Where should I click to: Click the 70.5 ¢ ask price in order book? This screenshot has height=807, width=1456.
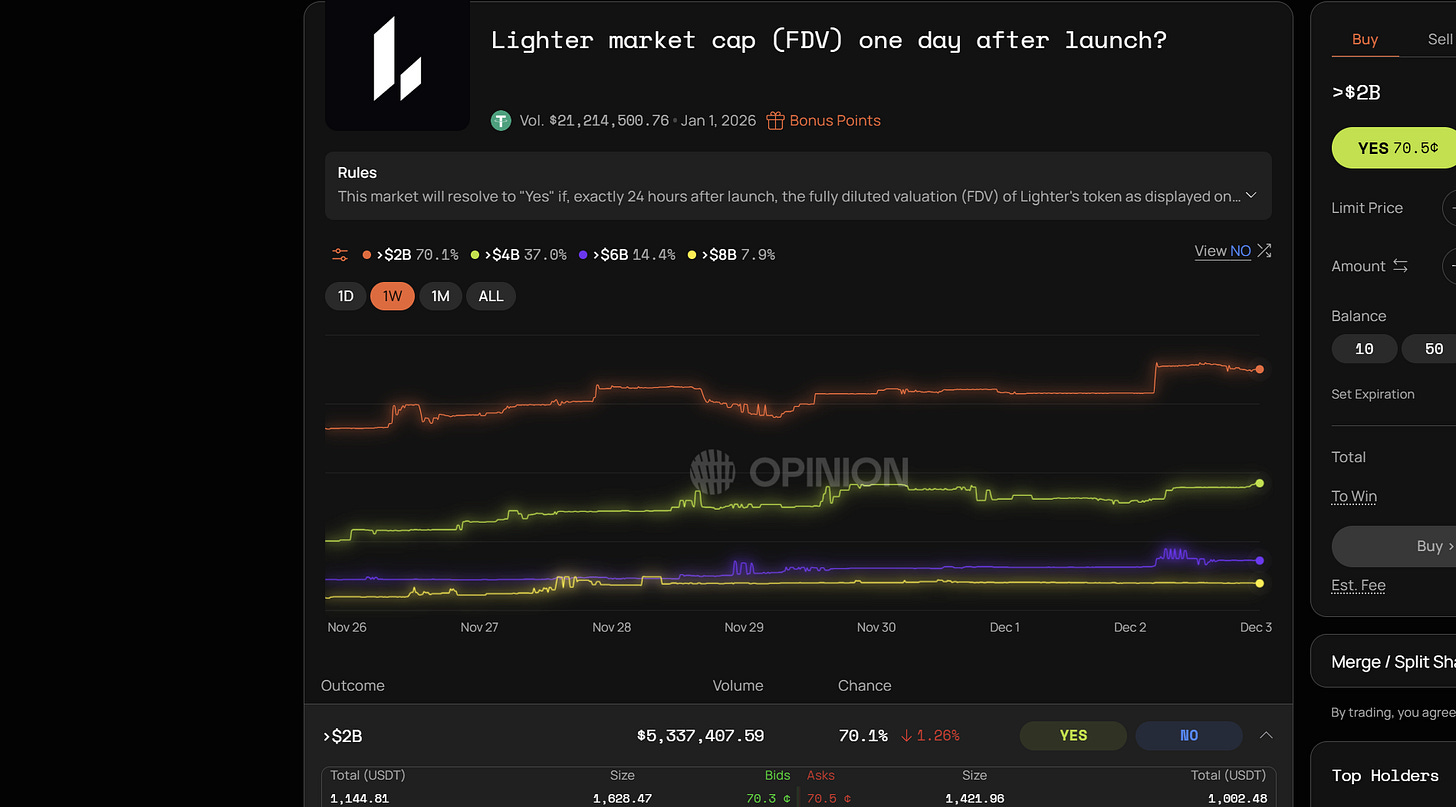click(x=827, y=799)
